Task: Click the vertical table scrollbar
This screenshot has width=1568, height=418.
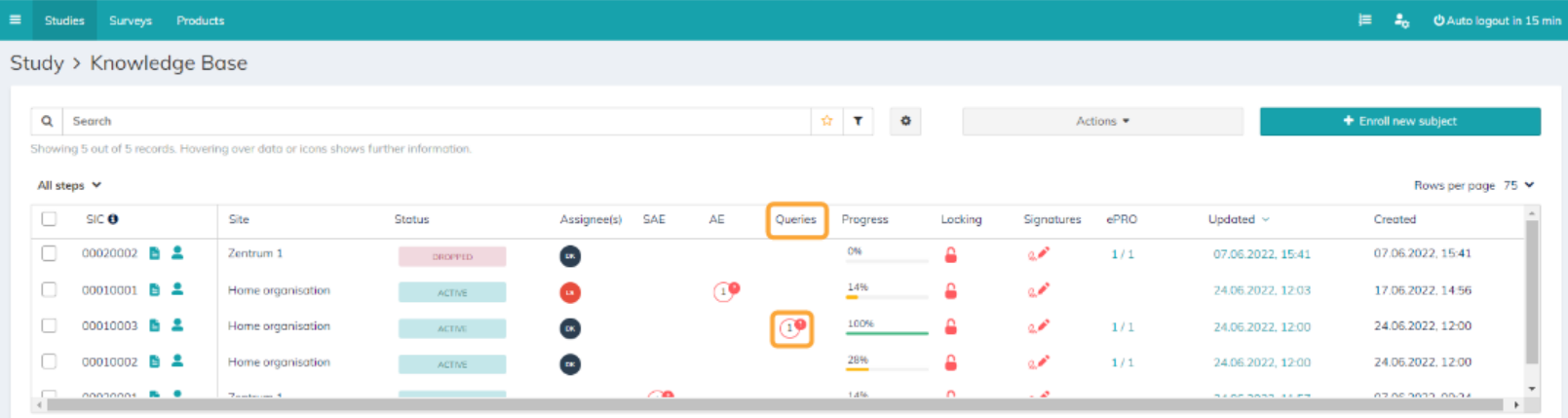Action: (1532, 292)
